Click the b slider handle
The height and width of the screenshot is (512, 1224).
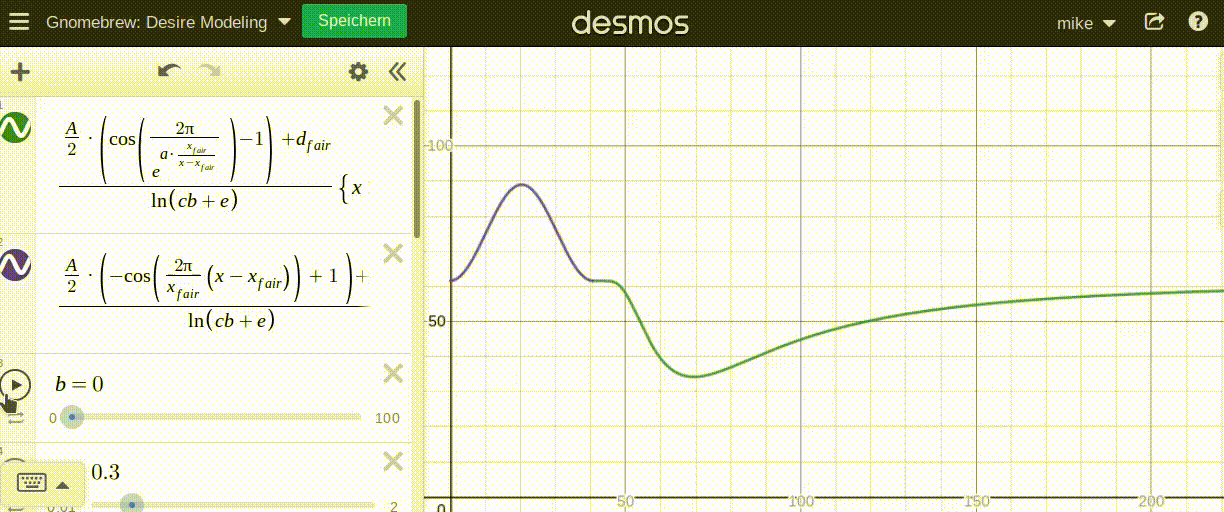point(72,417)
